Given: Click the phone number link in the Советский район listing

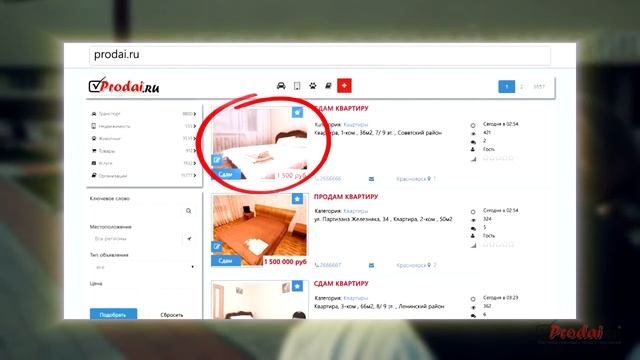Looking at the screenshot, I should [329, 179].
